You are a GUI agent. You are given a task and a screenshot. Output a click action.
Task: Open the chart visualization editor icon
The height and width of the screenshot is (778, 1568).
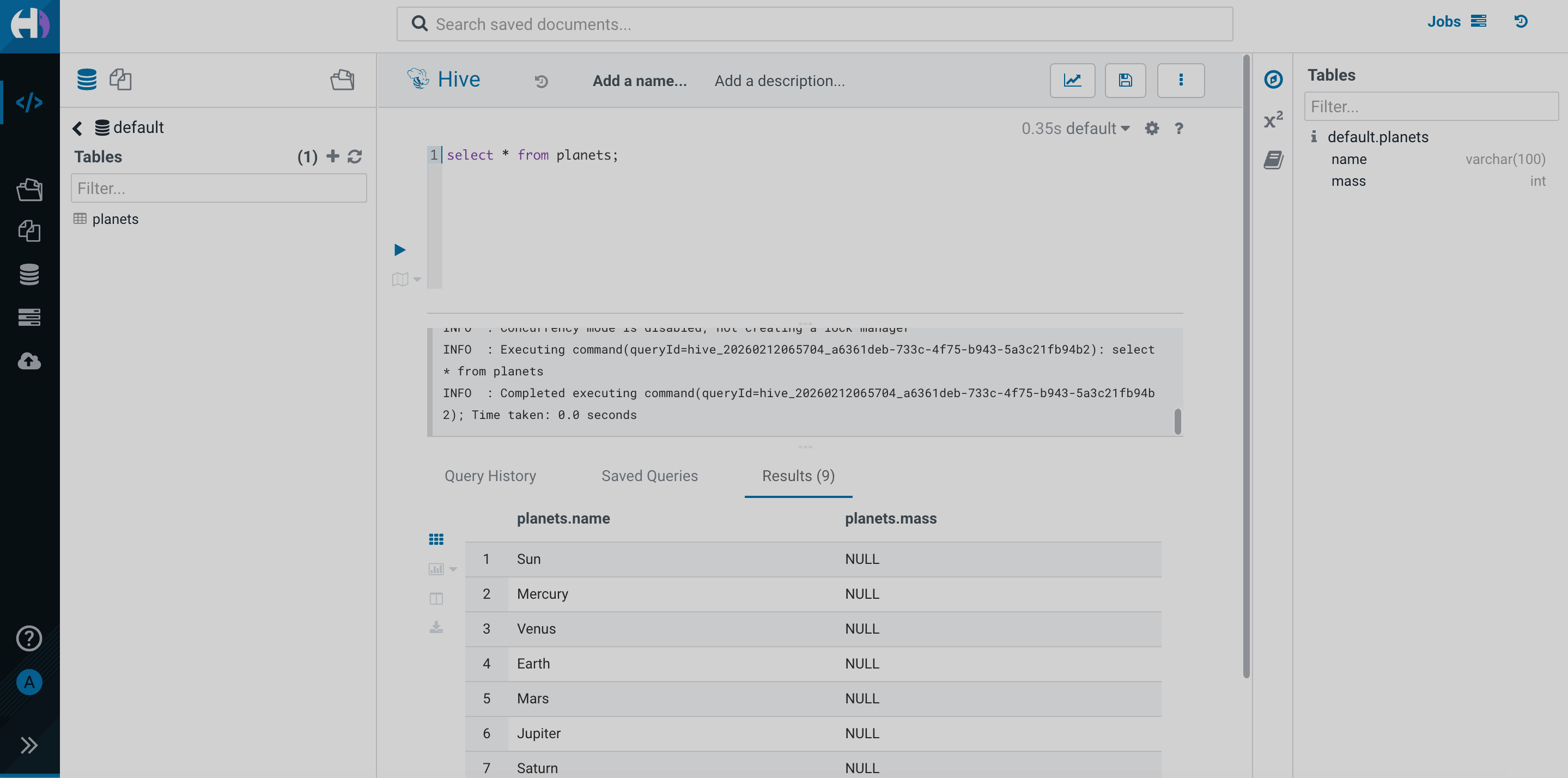tap(1072, 80)
